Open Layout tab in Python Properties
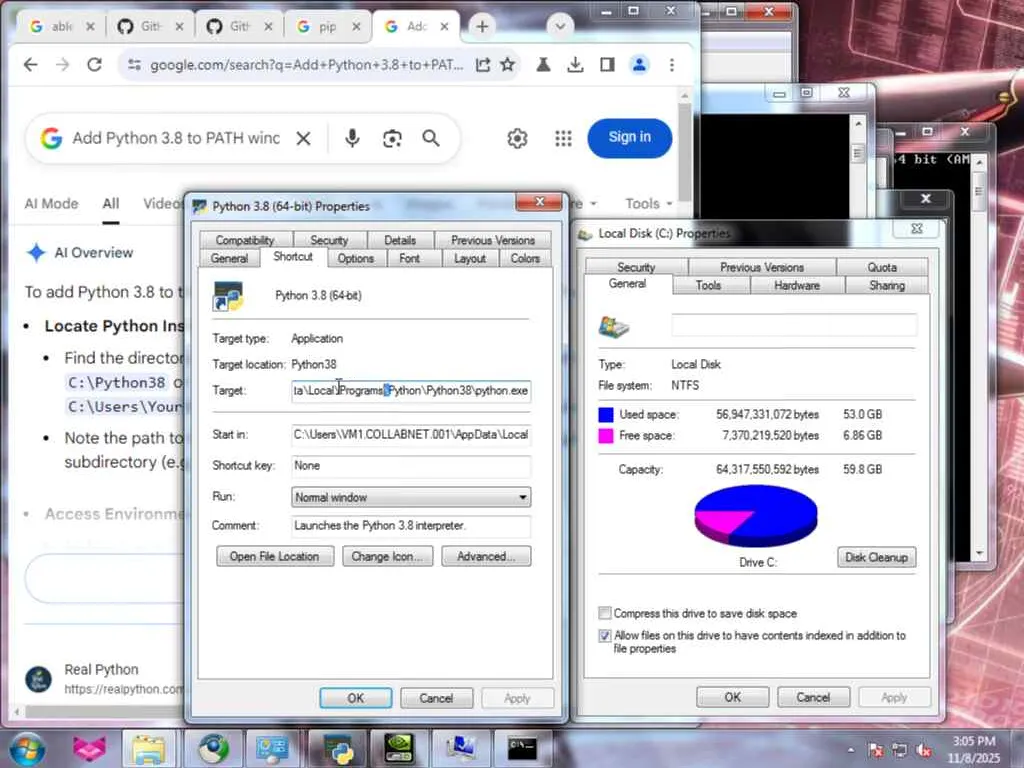1024x768 pixels. point(470,259)
